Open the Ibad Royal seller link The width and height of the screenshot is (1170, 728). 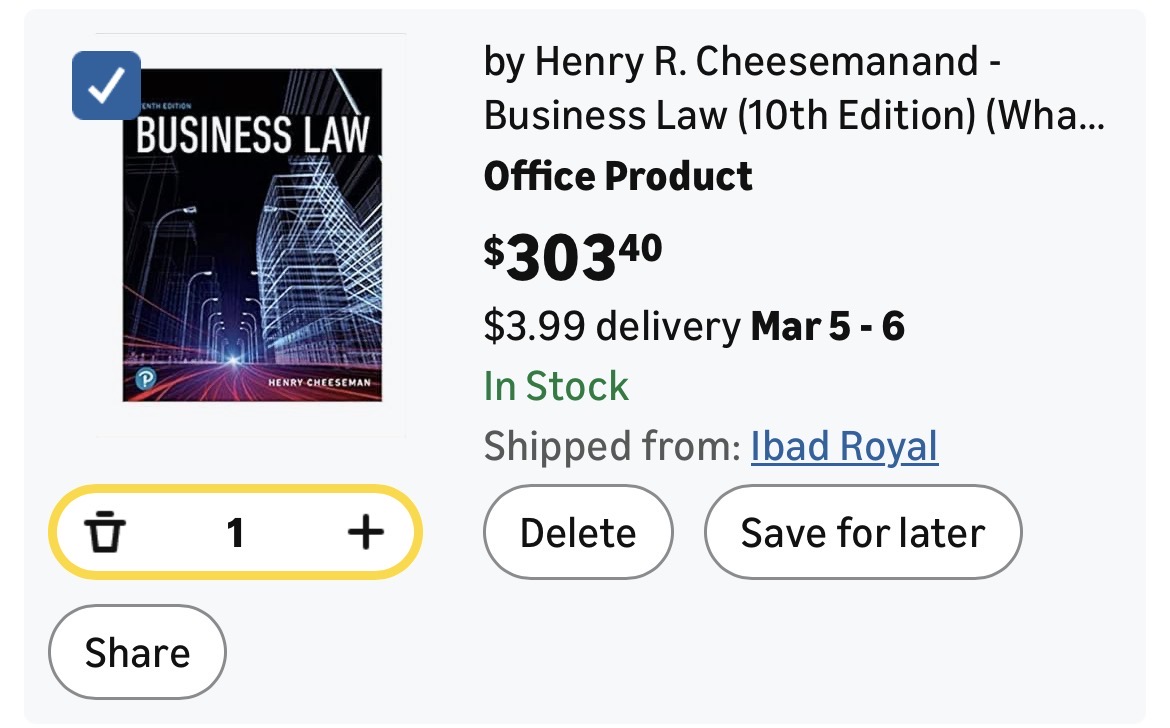coord(844,446)
